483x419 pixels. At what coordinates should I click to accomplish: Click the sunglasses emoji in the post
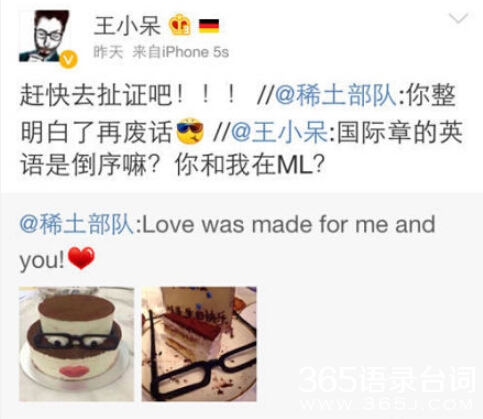pos(190,131)
